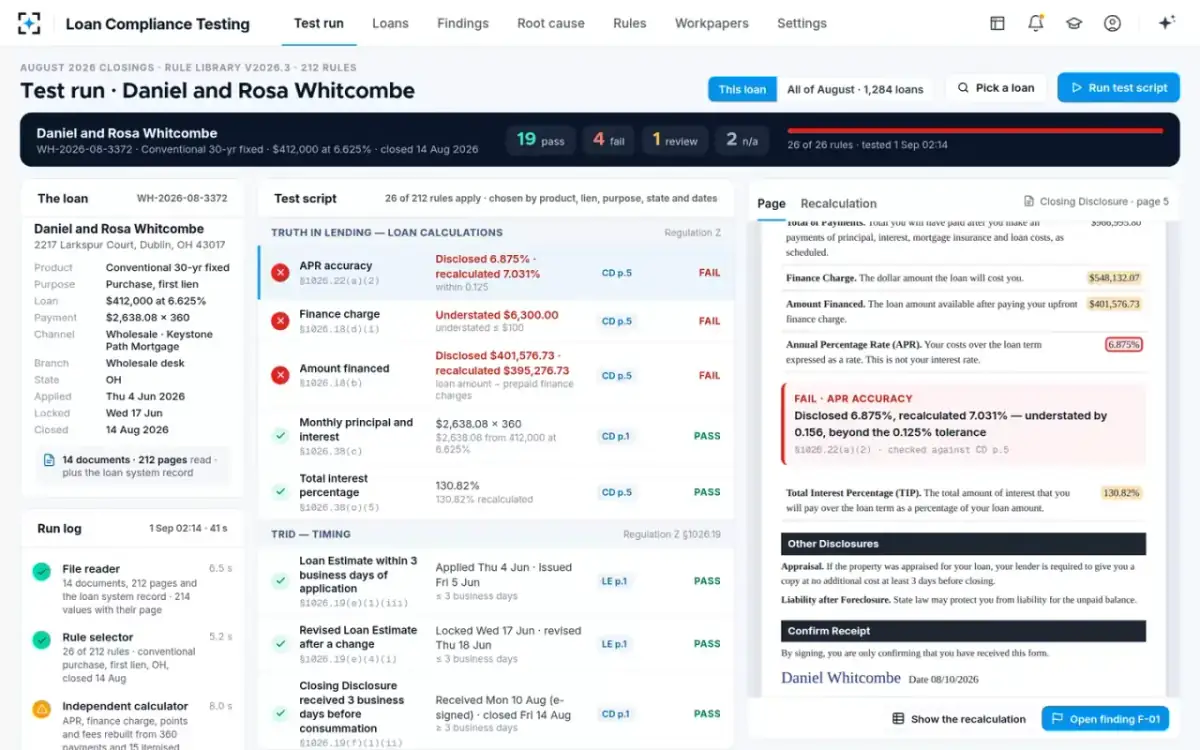Click the 2 n/a summary chip

742,140
